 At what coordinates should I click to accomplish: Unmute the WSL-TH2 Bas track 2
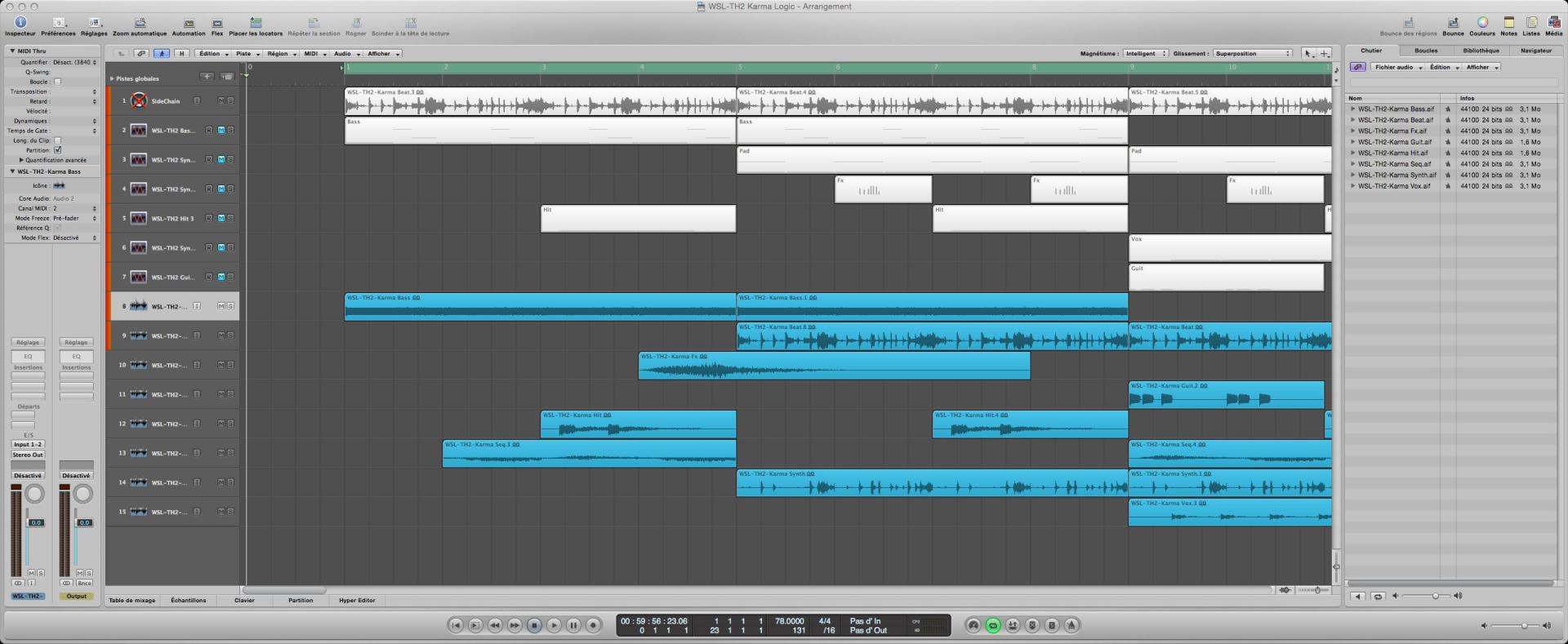pos(220,131)
